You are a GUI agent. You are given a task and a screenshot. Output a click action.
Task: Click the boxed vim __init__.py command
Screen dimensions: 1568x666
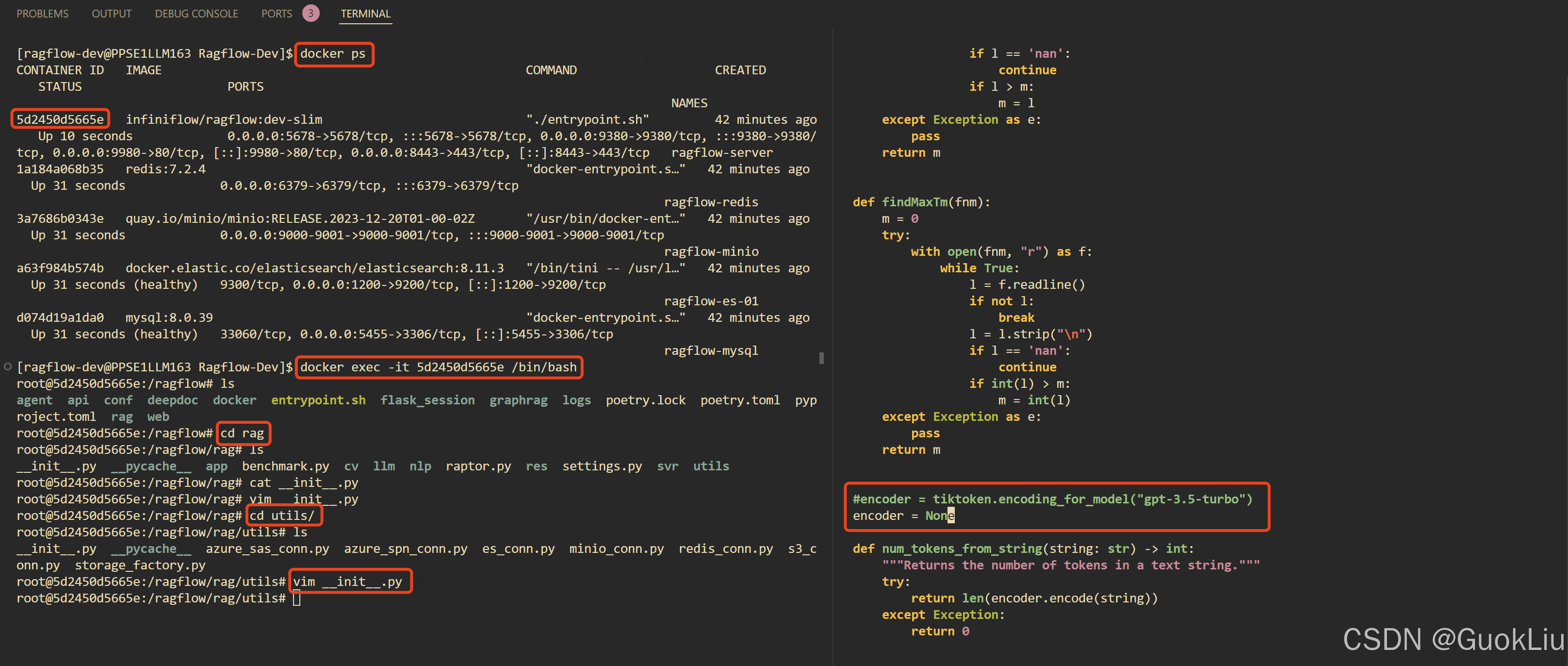[347, 582]
